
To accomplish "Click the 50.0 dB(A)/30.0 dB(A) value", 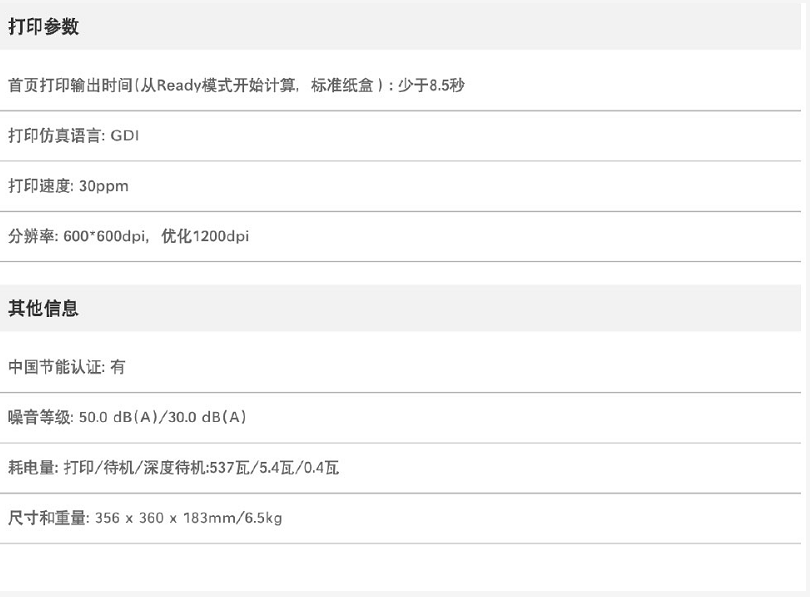I will [x=162, y=417].
